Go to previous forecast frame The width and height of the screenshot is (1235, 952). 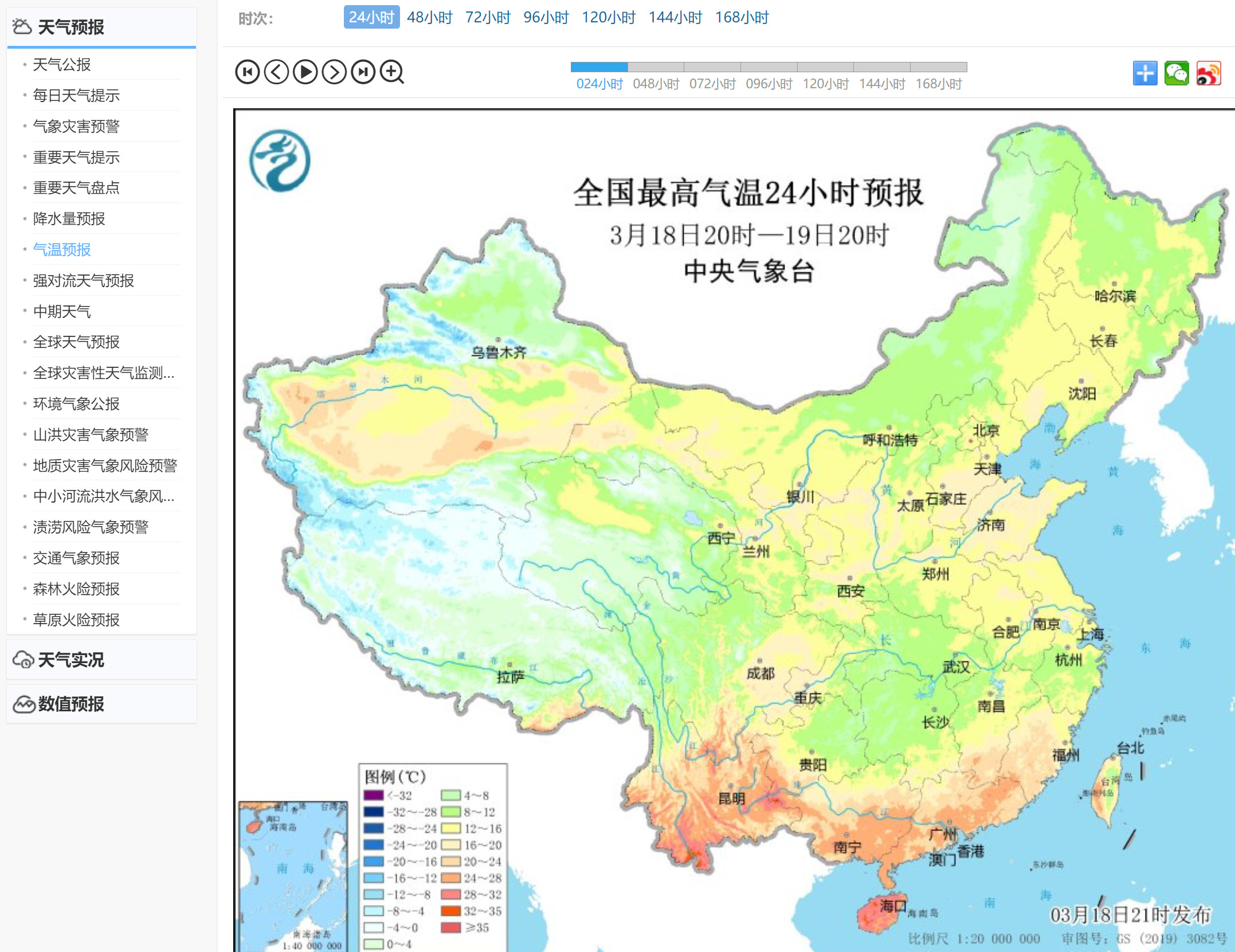point(276,72)
